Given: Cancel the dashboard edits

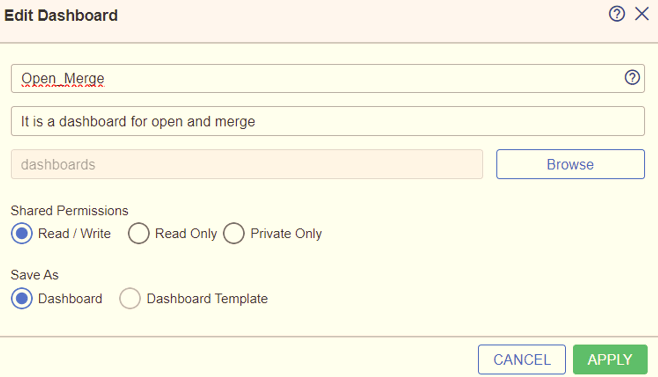Looking at the screenshot, I should [x=522, y=359].
